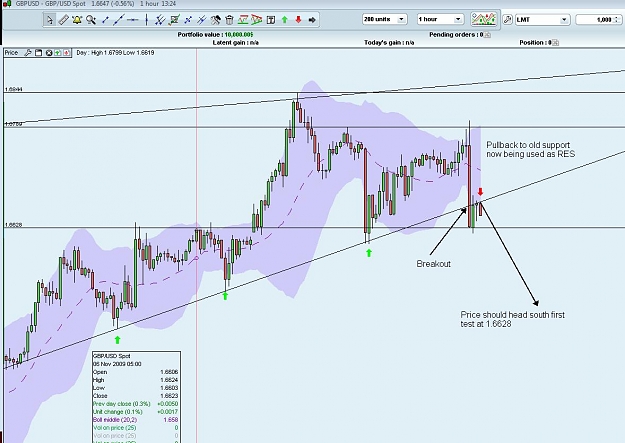Draw a vertical line on chart

(147, 20)
